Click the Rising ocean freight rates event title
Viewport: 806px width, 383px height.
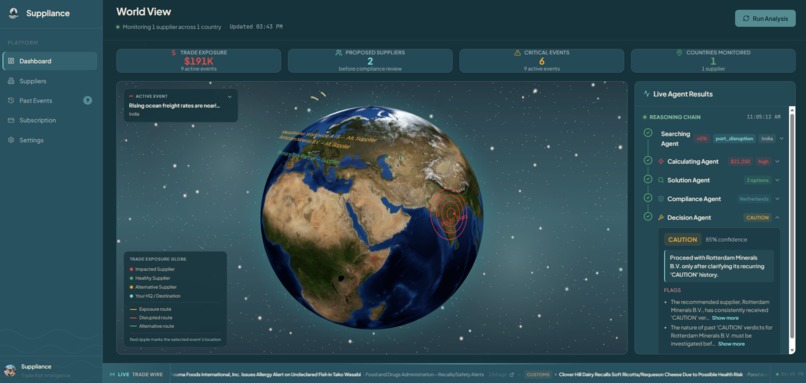tap(174, 105)
